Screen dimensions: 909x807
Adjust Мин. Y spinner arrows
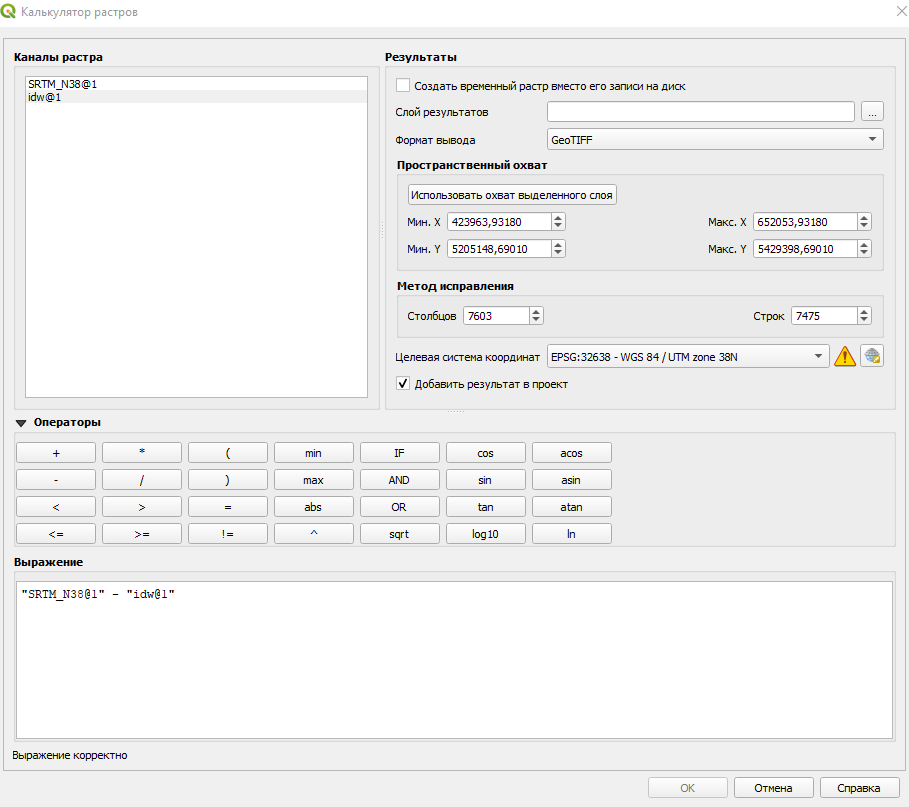558,249
